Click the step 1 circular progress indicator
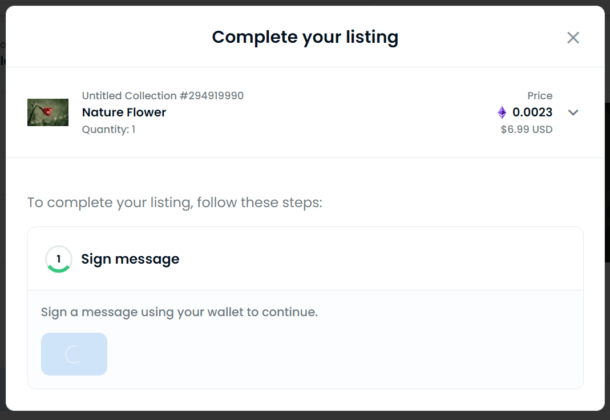Viewport: 610px width, 420px height. tap(58, 259)
